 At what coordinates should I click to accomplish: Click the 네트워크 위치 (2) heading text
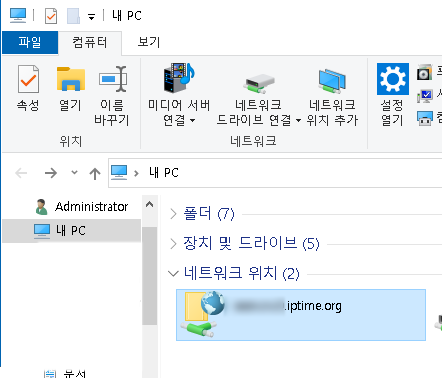click(x=241, y=274)
